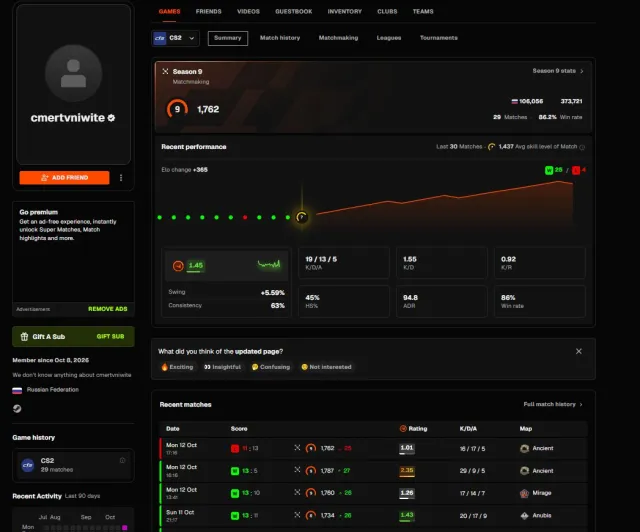
Task: Open the TEAMS tab
Action: pos(423,11)
